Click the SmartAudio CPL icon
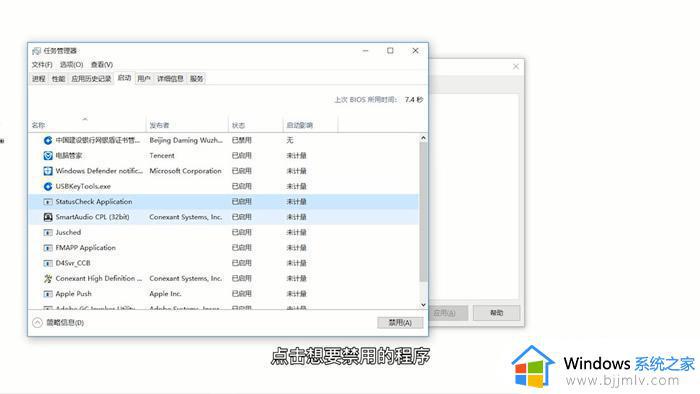Screen dimensions: 700x394 pos(48,217)
